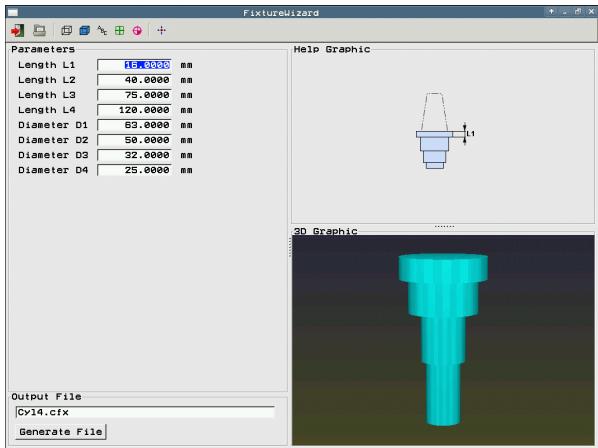Click the Output File name field Cyl4.cfx
598x448 pixels.
click(145, 412)
